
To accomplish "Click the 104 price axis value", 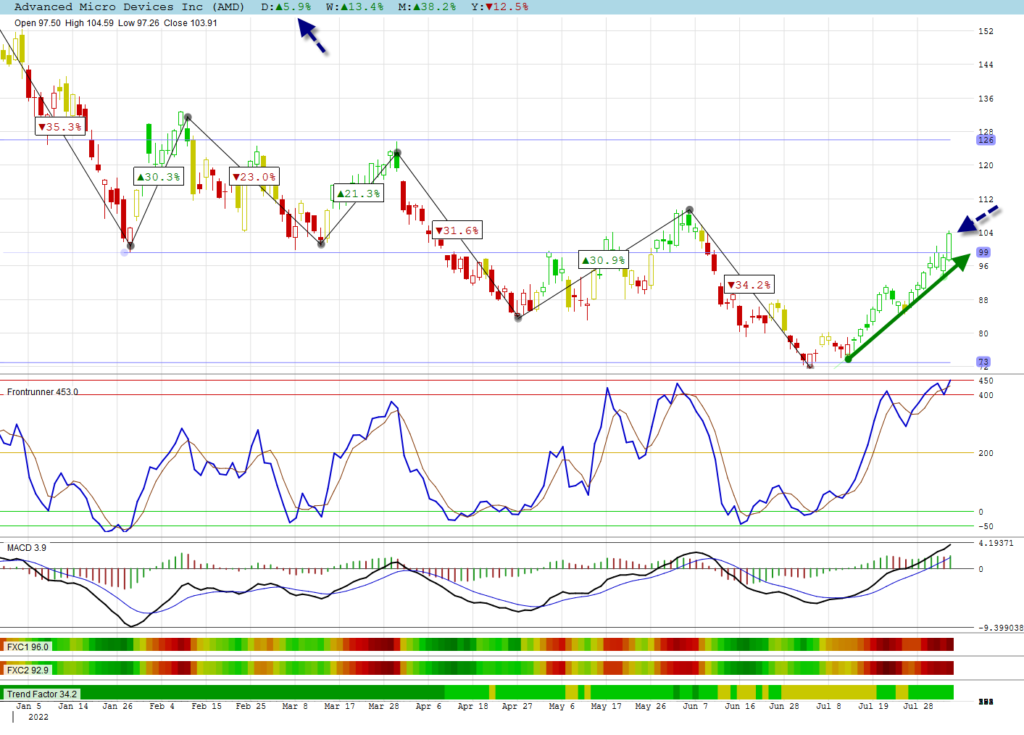I will [x=985, y=233].
